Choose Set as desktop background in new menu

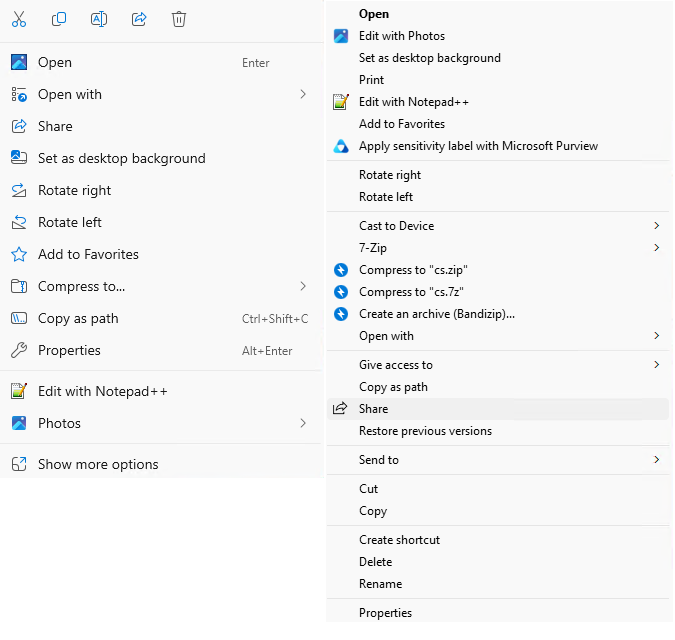click(x=122, y=158)
